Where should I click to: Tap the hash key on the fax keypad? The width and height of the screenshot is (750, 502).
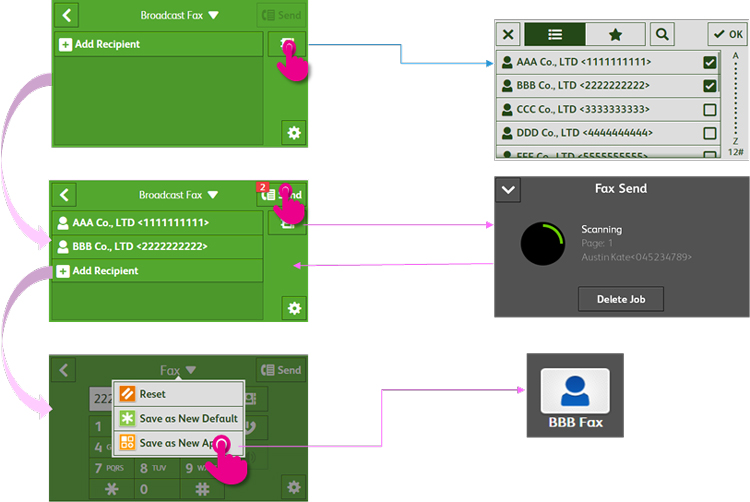tap(202, 489)
